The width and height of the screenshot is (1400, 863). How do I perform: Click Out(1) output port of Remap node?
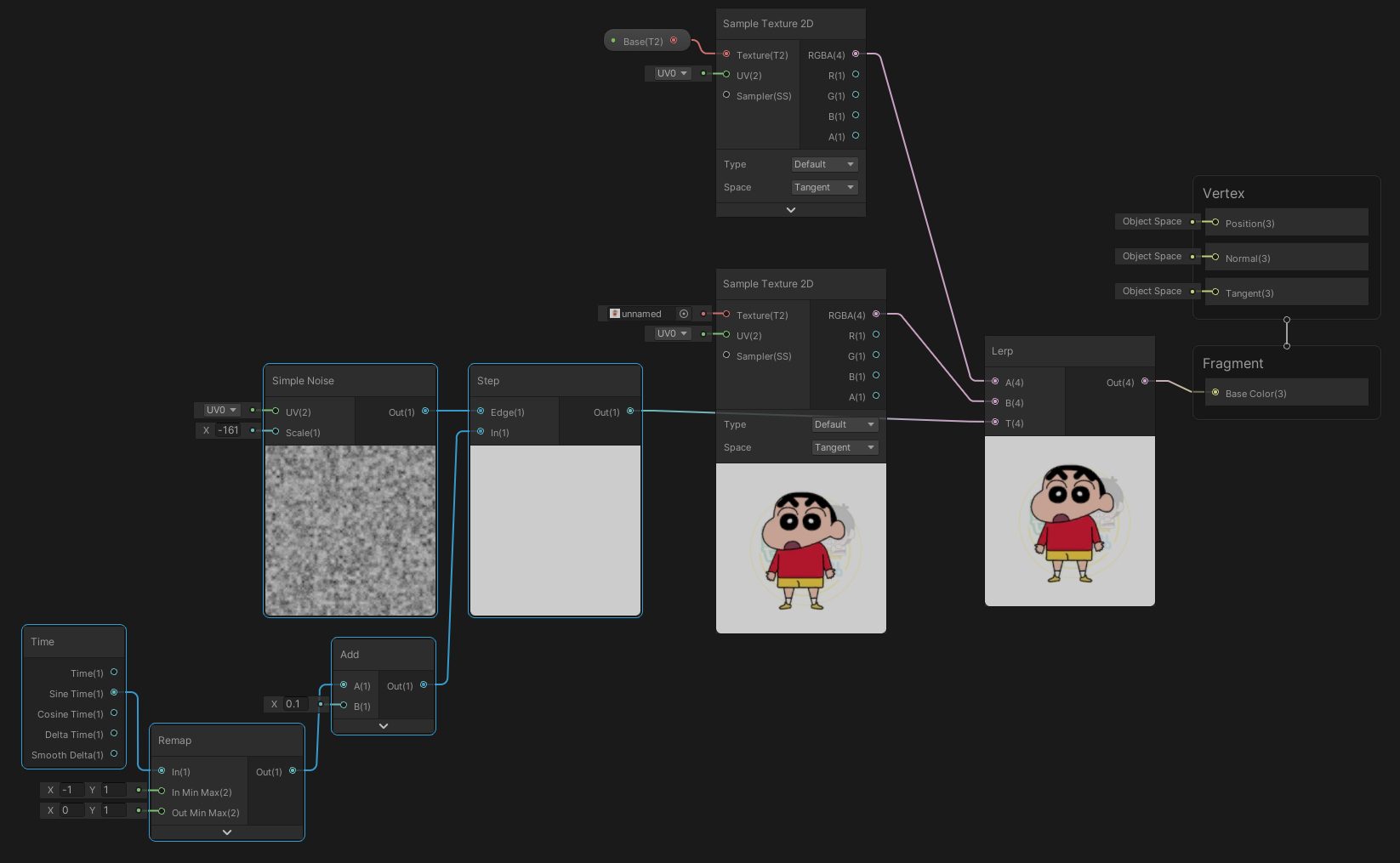(293, 771)
